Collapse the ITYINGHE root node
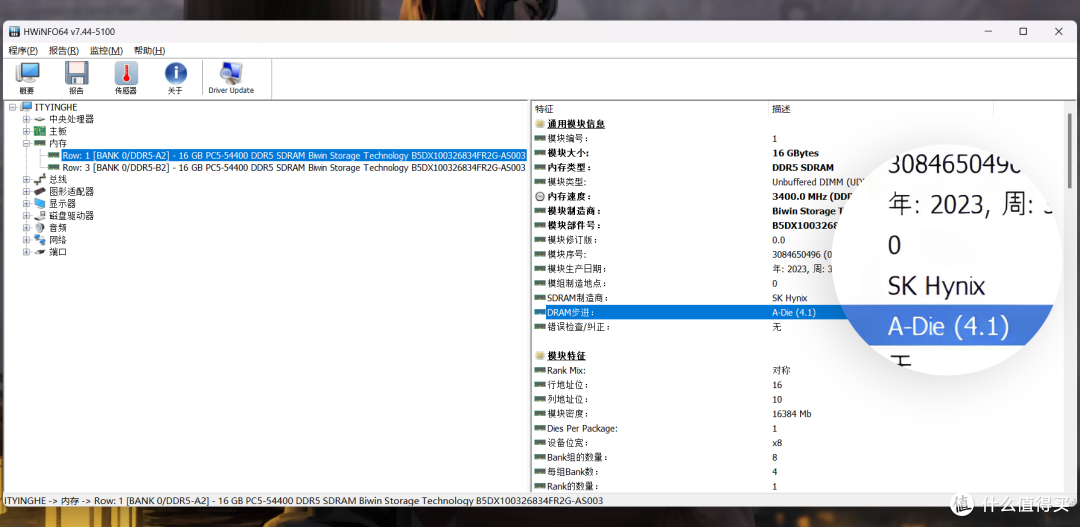Viewport: 1080px width, 527px height. coord(13,107)
